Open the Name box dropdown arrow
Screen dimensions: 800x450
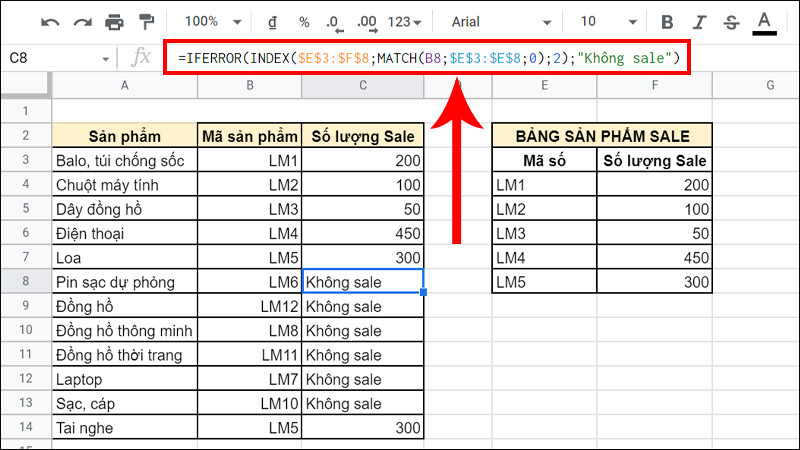point(106,59)
